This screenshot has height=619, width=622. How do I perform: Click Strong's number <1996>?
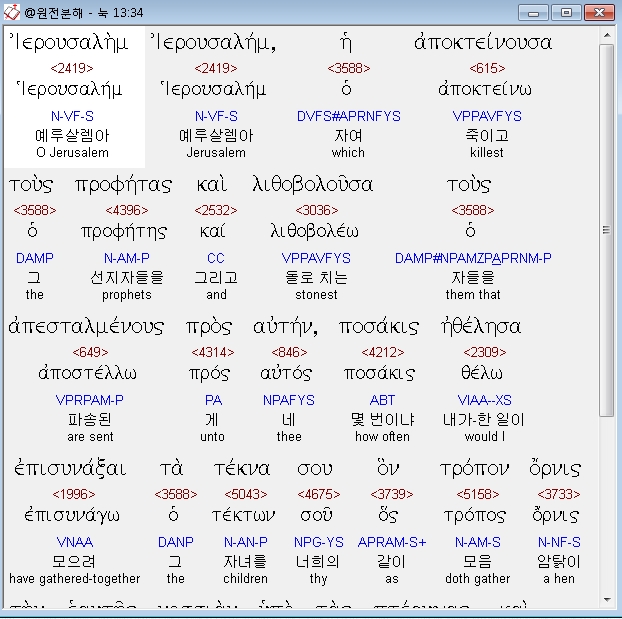[x=74, y=494]
